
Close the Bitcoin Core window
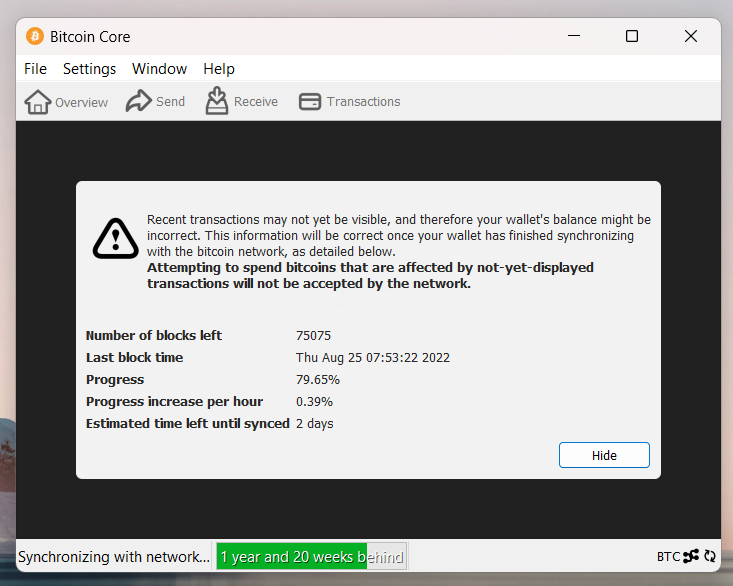(690, 36)
